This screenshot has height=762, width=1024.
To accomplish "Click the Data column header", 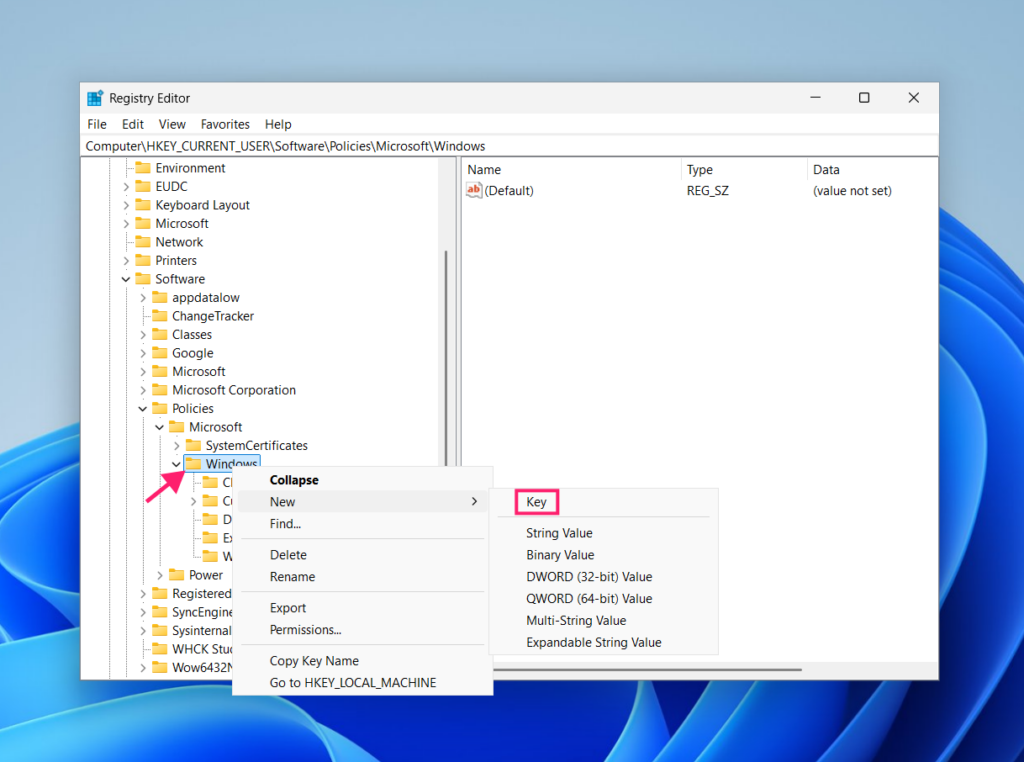I will click(x=872, y=170).
